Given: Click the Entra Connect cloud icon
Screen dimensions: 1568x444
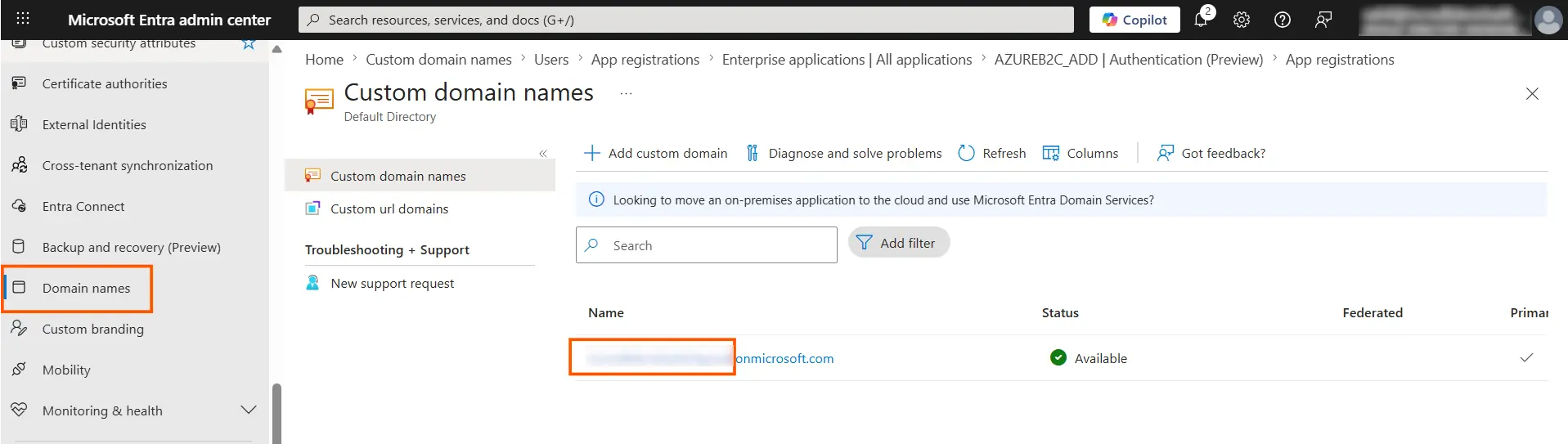Looking at the screenshot, I should (19, 205).
